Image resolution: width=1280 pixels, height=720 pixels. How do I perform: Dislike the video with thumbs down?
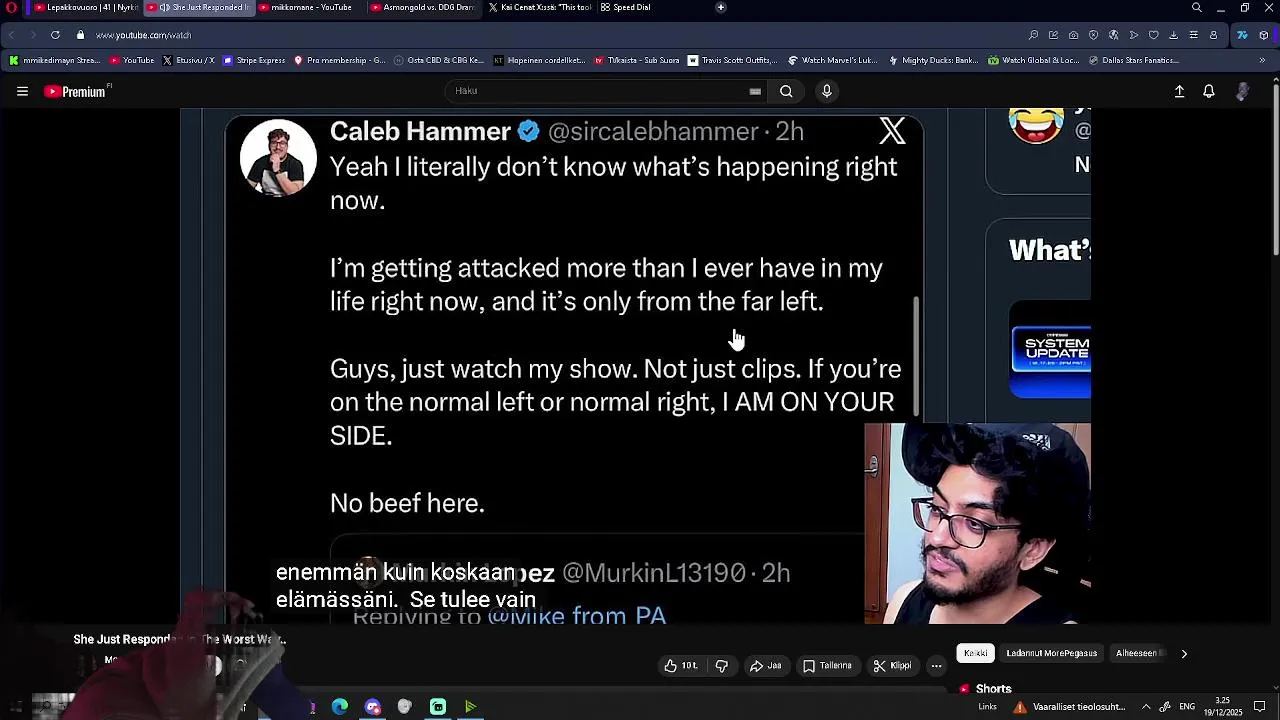tap(721, 666)
